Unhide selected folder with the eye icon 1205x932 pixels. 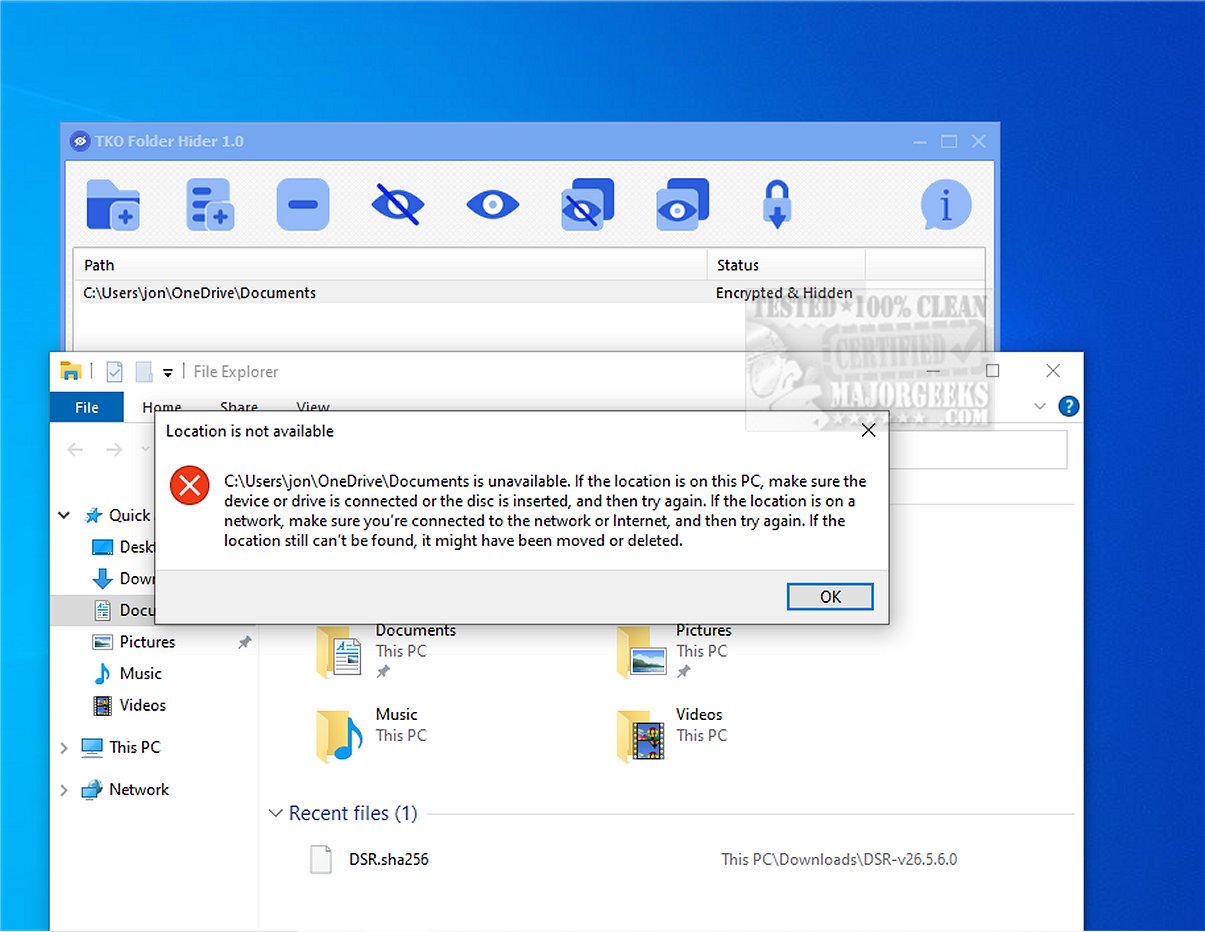[x=493, y=206]
